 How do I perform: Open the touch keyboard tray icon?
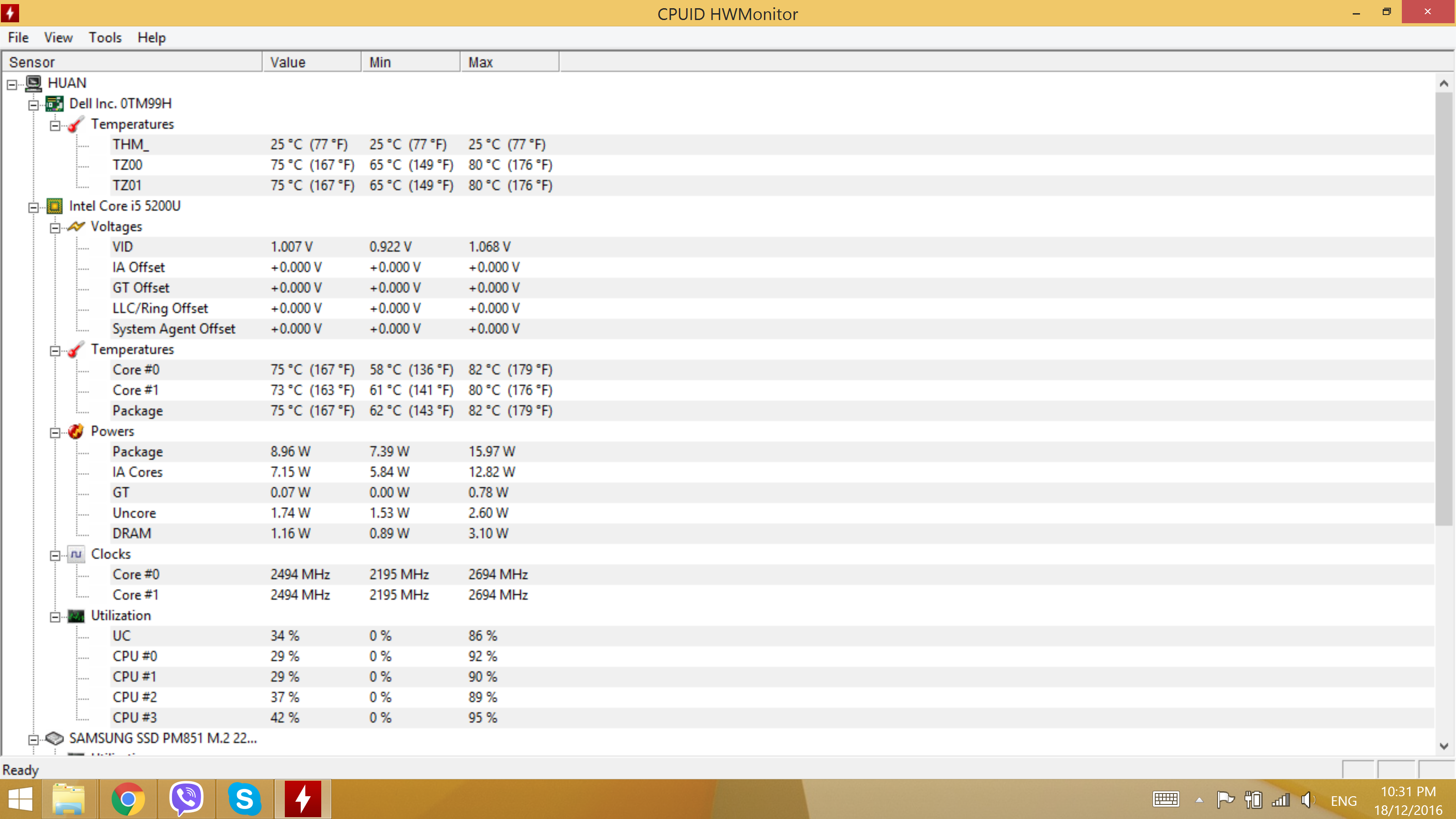coord(1166,799)
